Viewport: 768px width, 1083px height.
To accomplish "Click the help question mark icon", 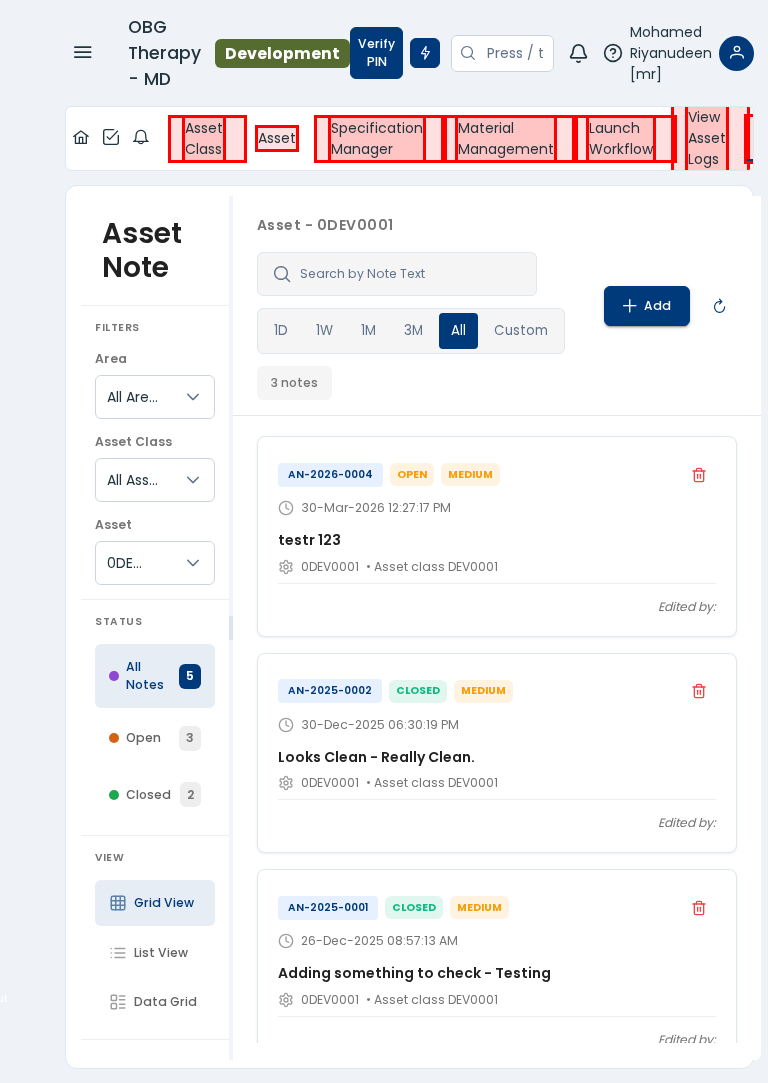I will (613, 53).
